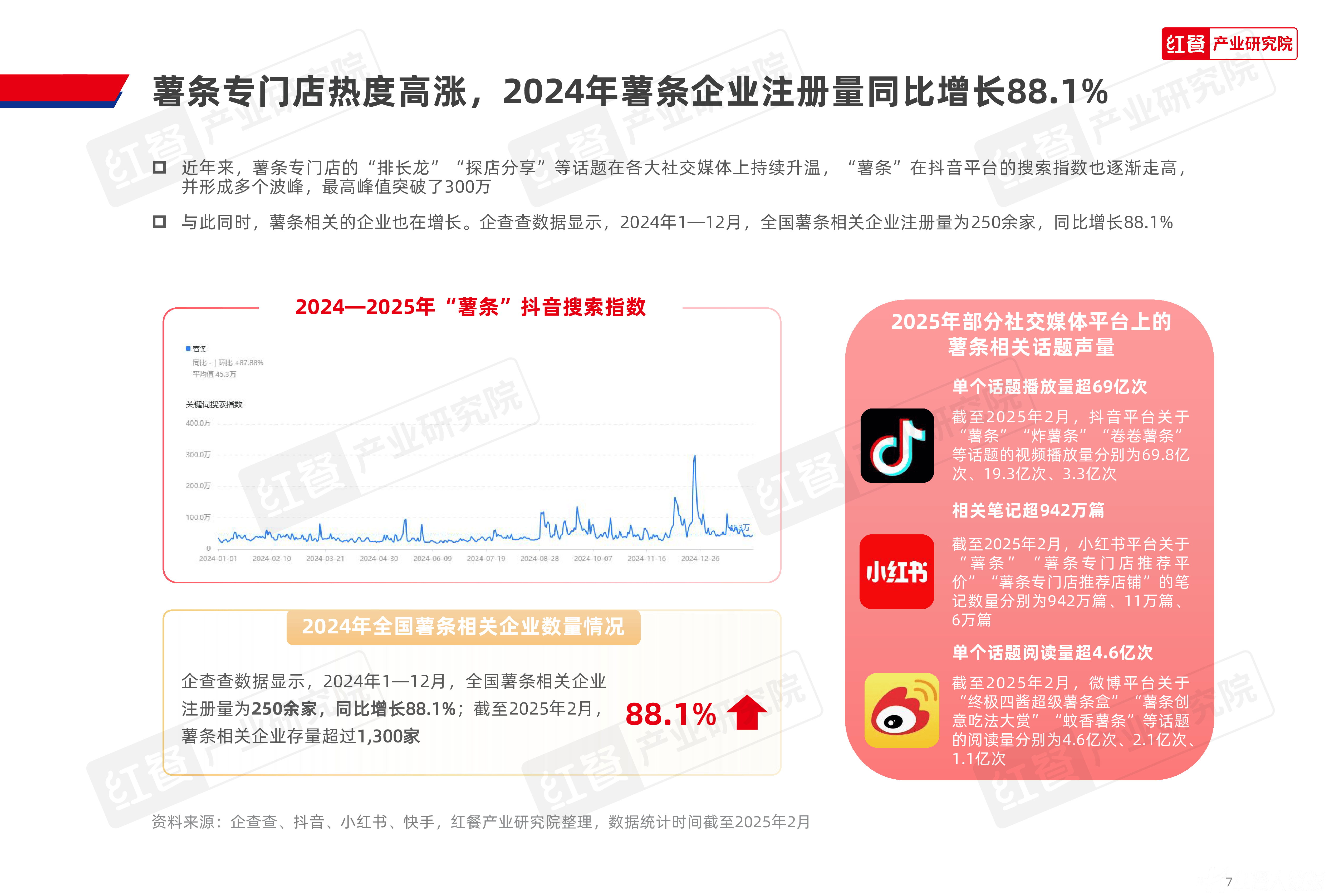Click the 100.0万 y-axis label

[x=198, y=517]
